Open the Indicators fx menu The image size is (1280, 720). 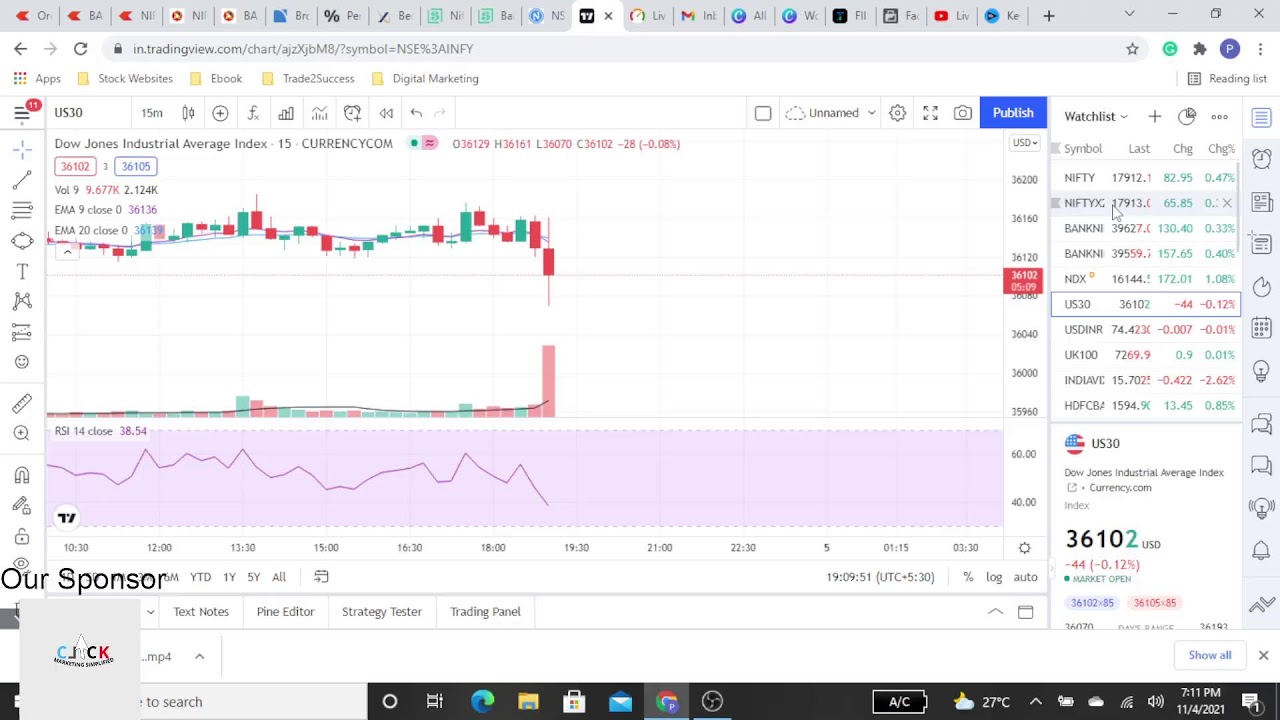pyautogui.click(x=253, y=113)
